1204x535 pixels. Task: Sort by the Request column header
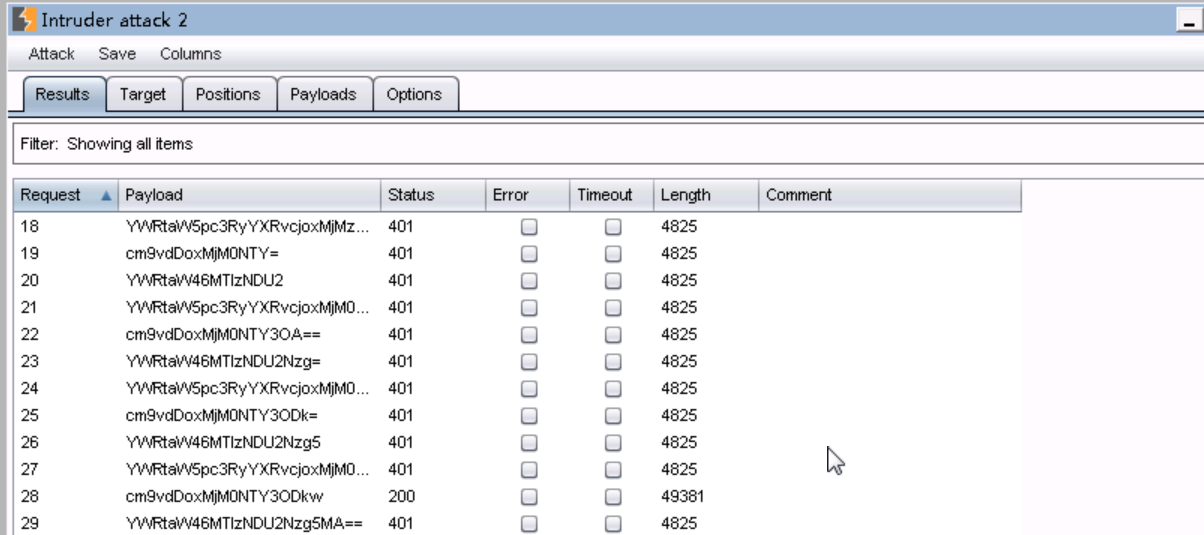[x=66, y=195]
